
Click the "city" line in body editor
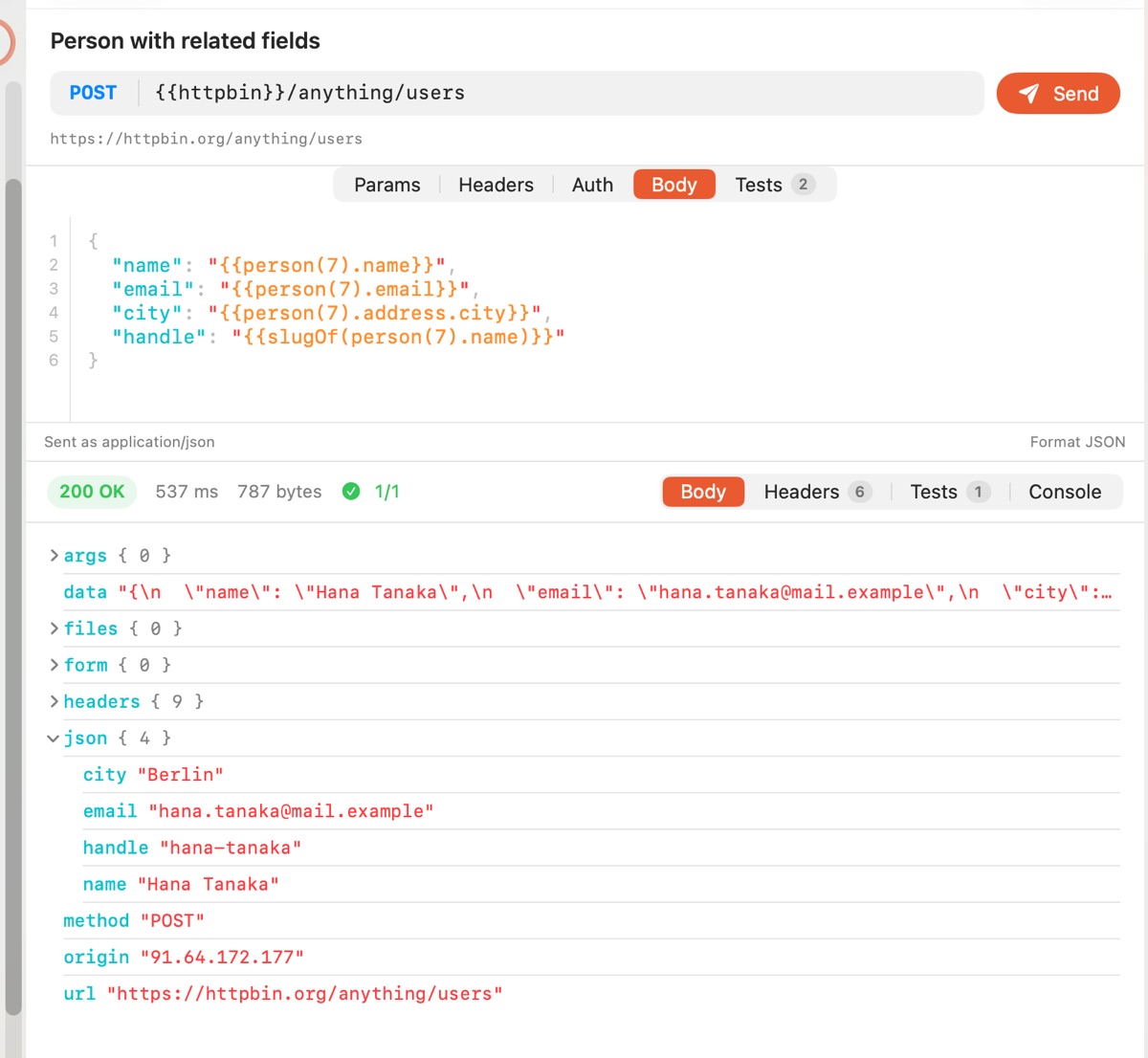(x=331, y=313)
